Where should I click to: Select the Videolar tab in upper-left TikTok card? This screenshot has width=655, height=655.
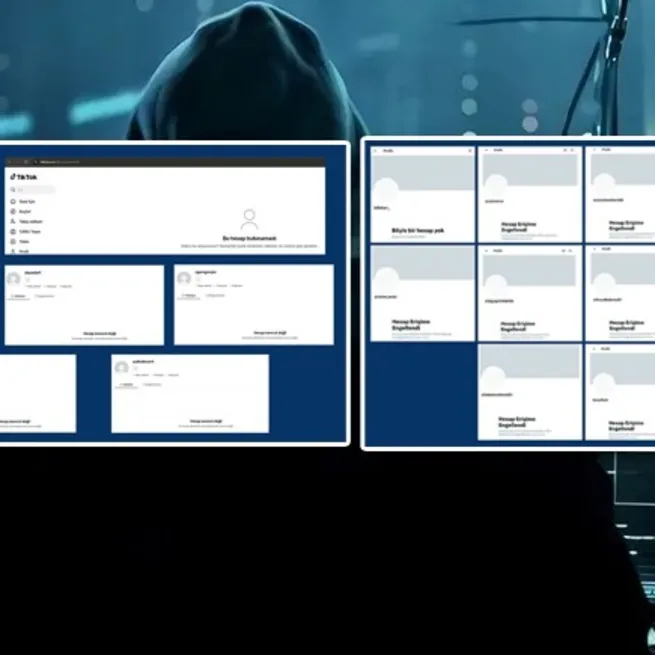18,297
